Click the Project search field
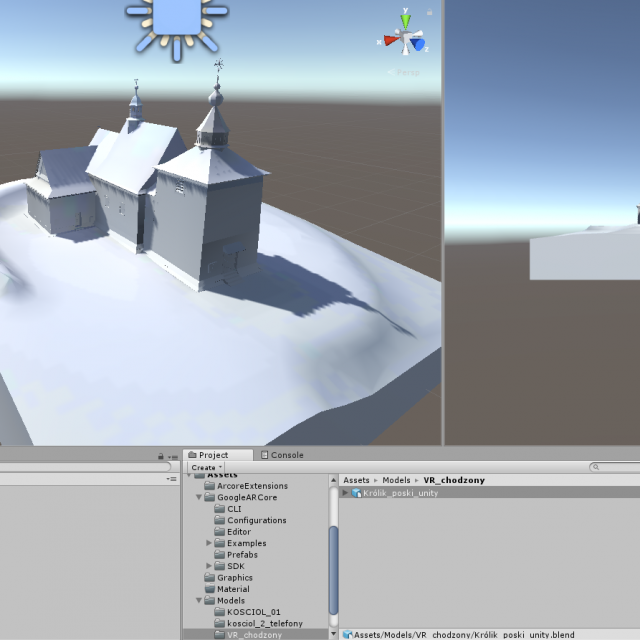640x640 pixels. 615,467
